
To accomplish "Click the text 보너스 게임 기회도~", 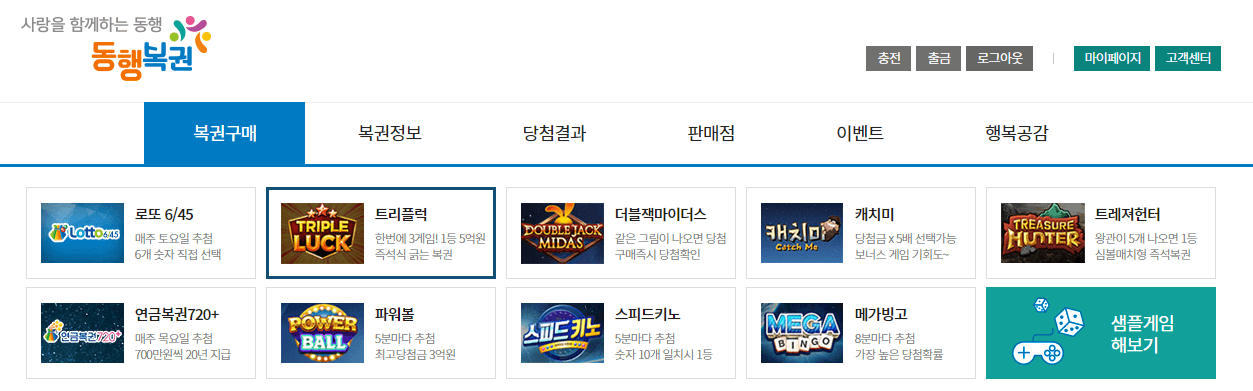I will click(x=902, y=254).
